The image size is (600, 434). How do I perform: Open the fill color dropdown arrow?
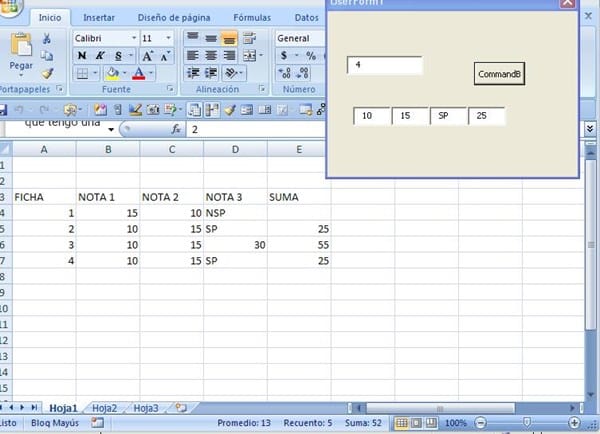(x=125, y=73)
